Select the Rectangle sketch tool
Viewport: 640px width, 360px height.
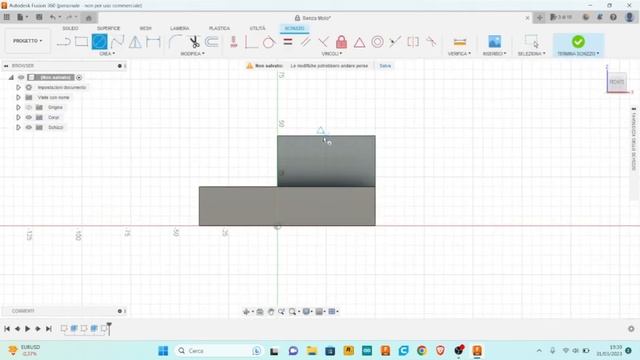[x=82, y=42]
